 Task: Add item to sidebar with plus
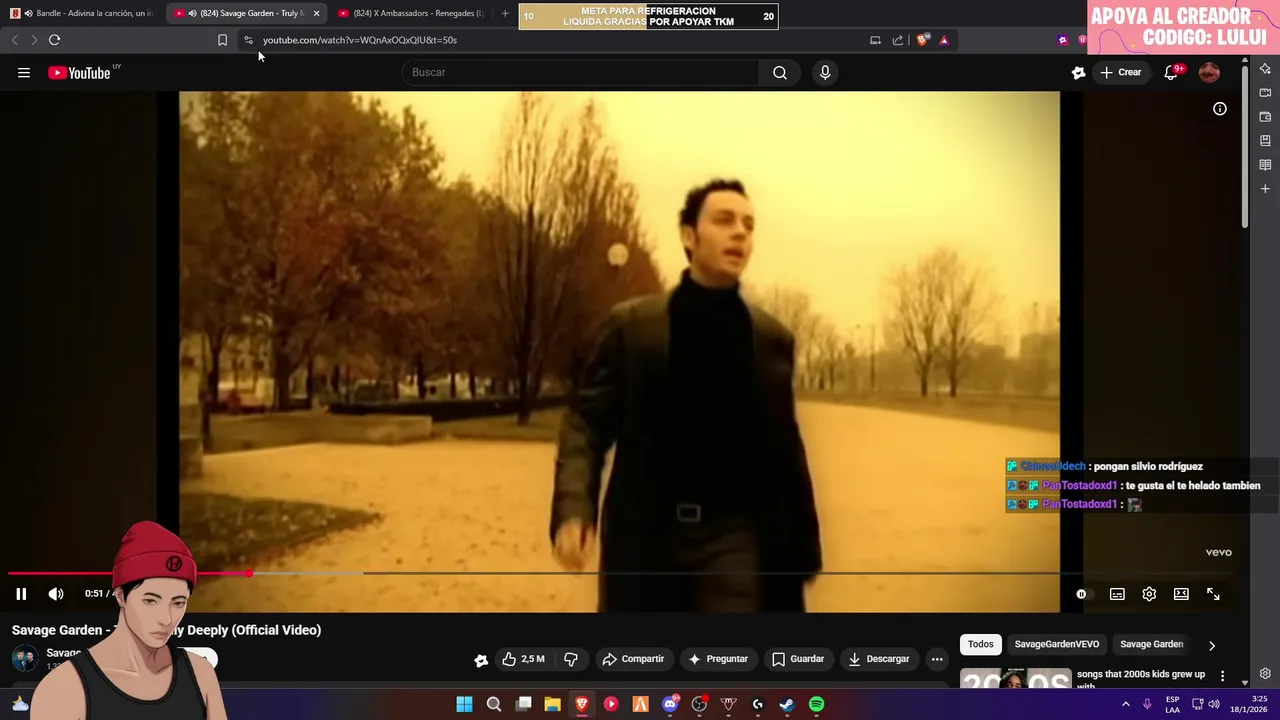1265,189
